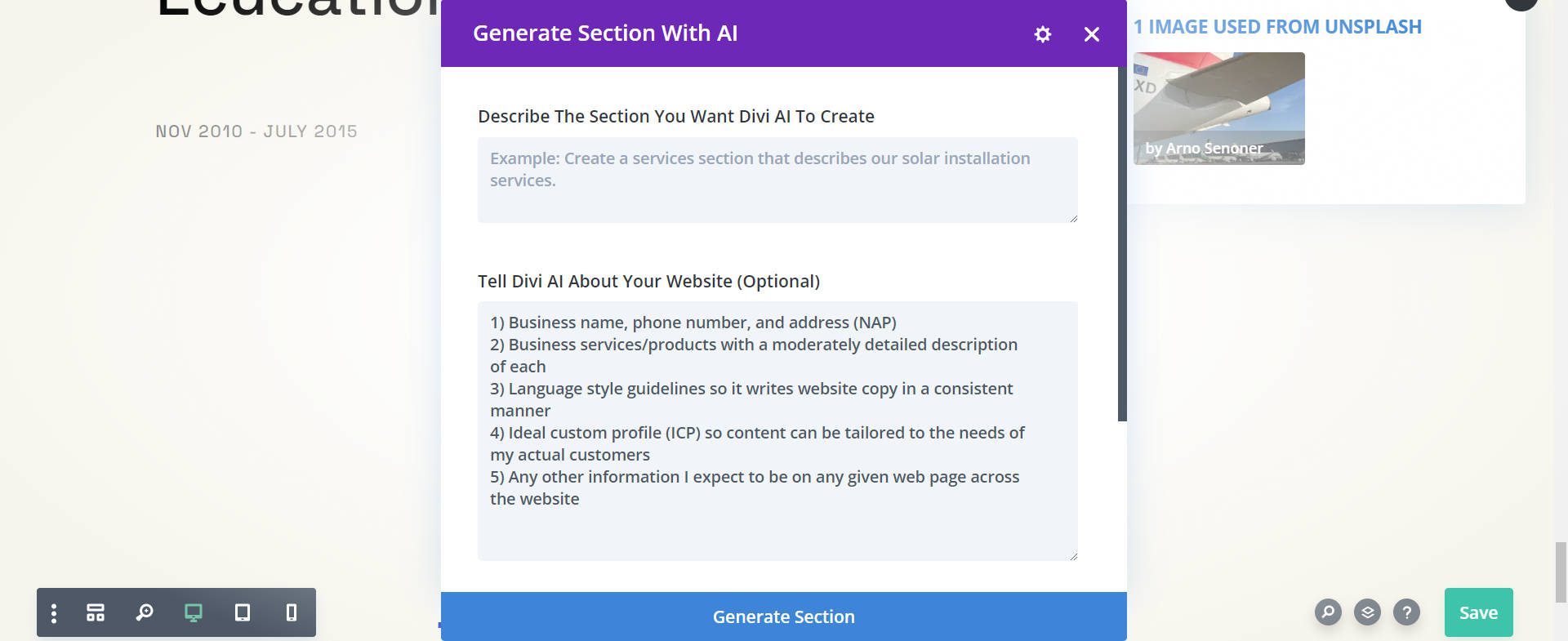Toggle phone preview mode
1568x641 pixels.
291,612
